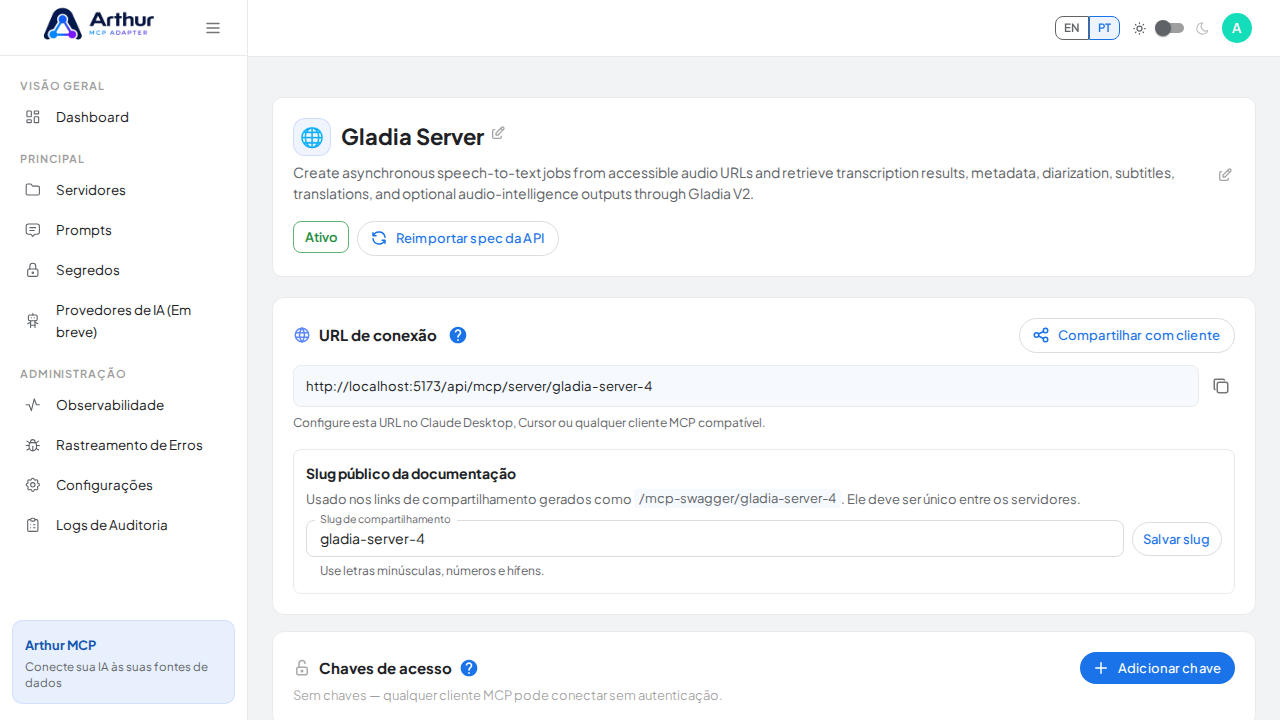The image size is (1280, 720).
Task: Open the user avatar menu
Action: click(1237, 28)
